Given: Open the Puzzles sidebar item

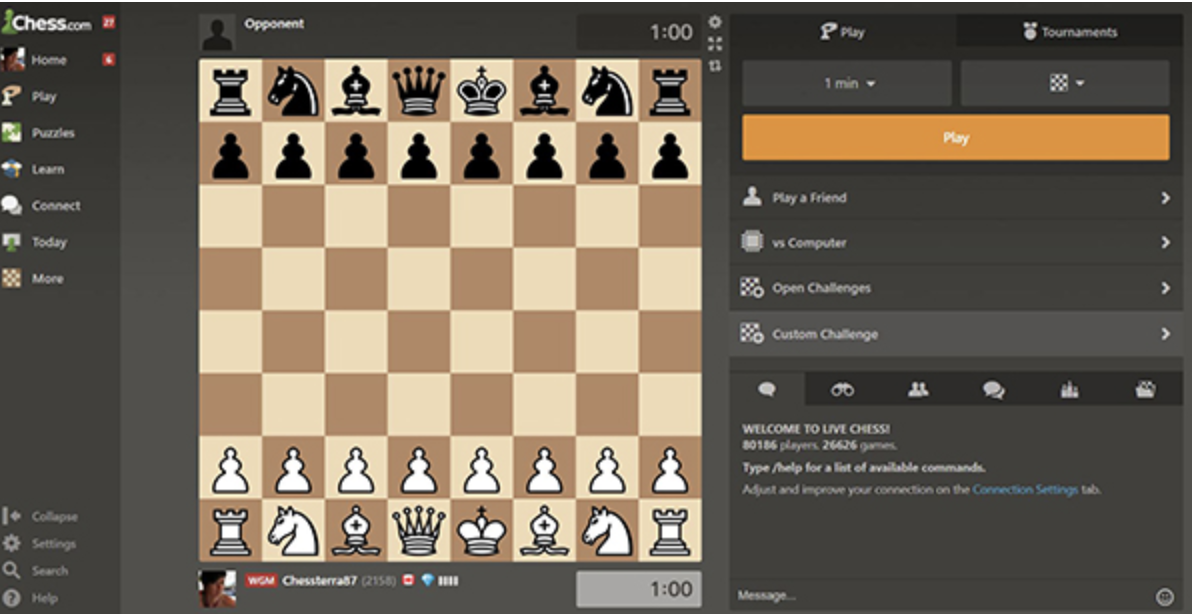Looking at the screenshot, I should tap(52, 133).
